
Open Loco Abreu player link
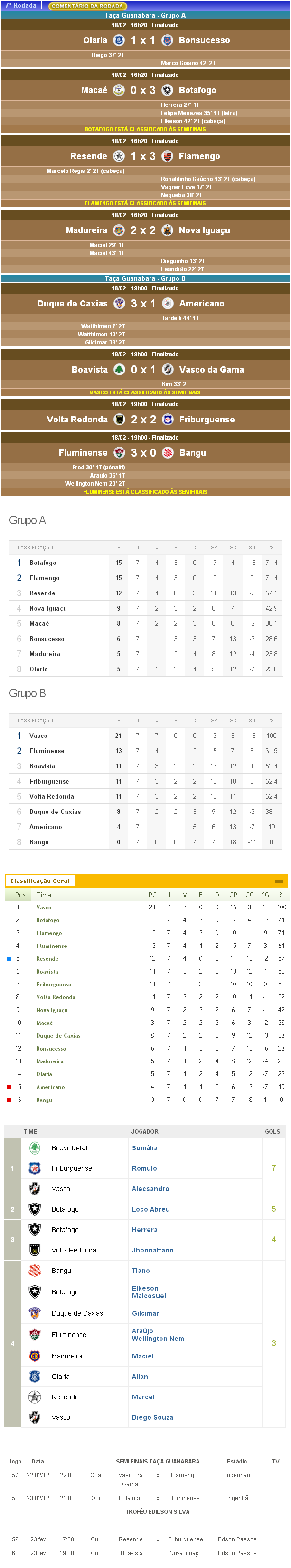coord(150,1209)
